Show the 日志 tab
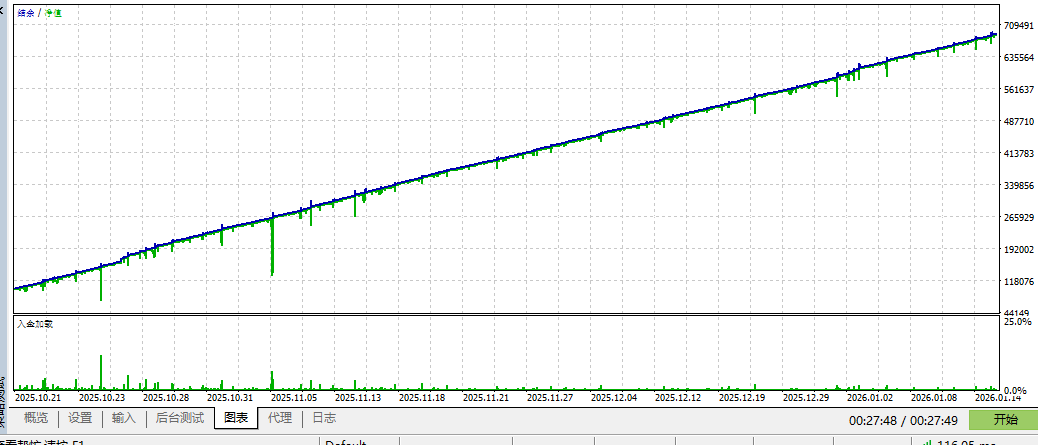 pyautogui.click(x=324, y=418)
